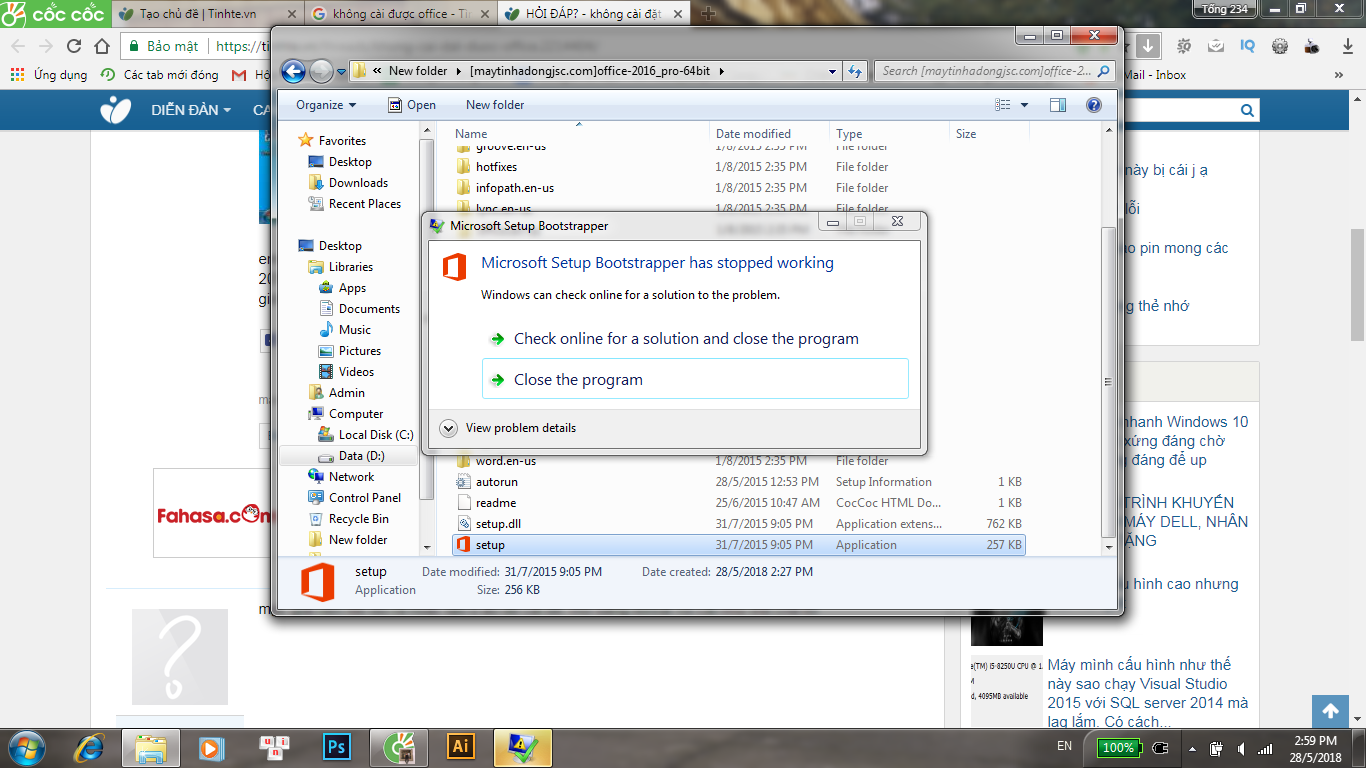
Task: Open the Music library
Action: pos(354,330)
